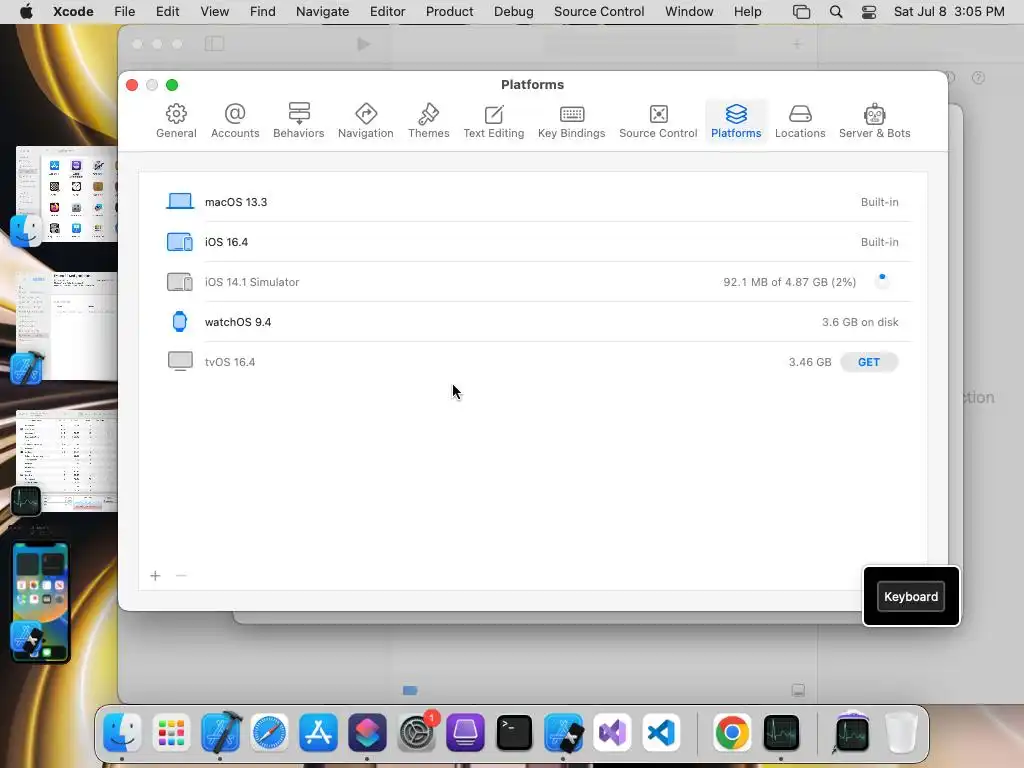Cancel iOS 14.1 Simulator download progress indicator
Viewport: 1024px width, 768px height.
882,281
